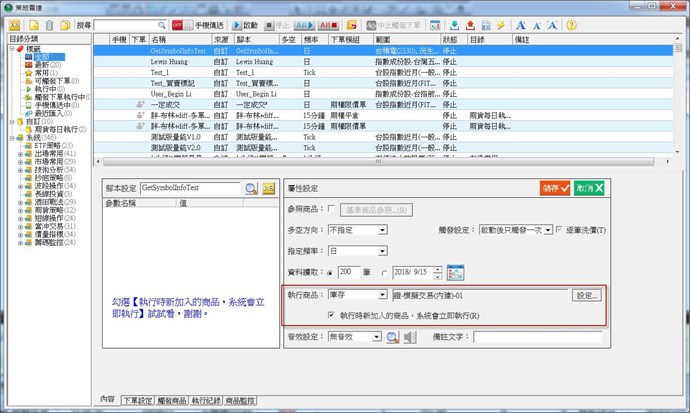Uncheck 執行時新加入的商品 auto-execute checkbox
This screenshot has width=690, height=413.
pyautogui.click(x=333, y=315)
